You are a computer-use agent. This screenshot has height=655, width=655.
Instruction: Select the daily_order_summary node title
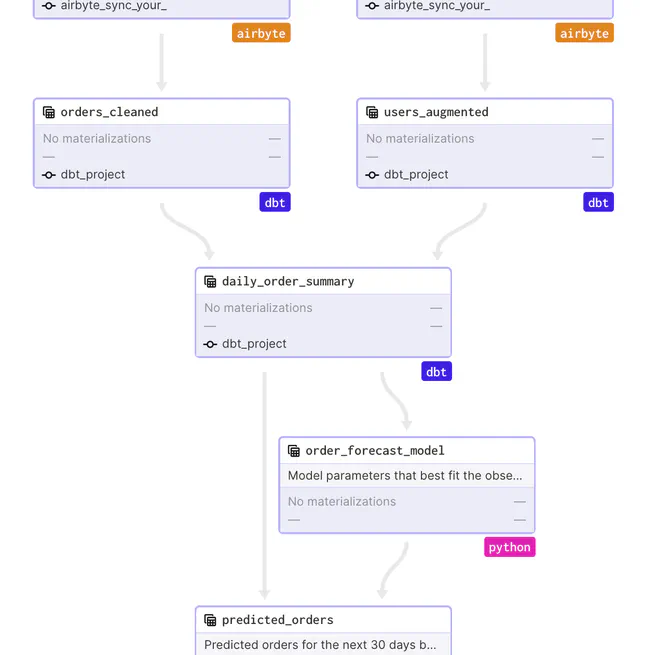pos(288,281)
